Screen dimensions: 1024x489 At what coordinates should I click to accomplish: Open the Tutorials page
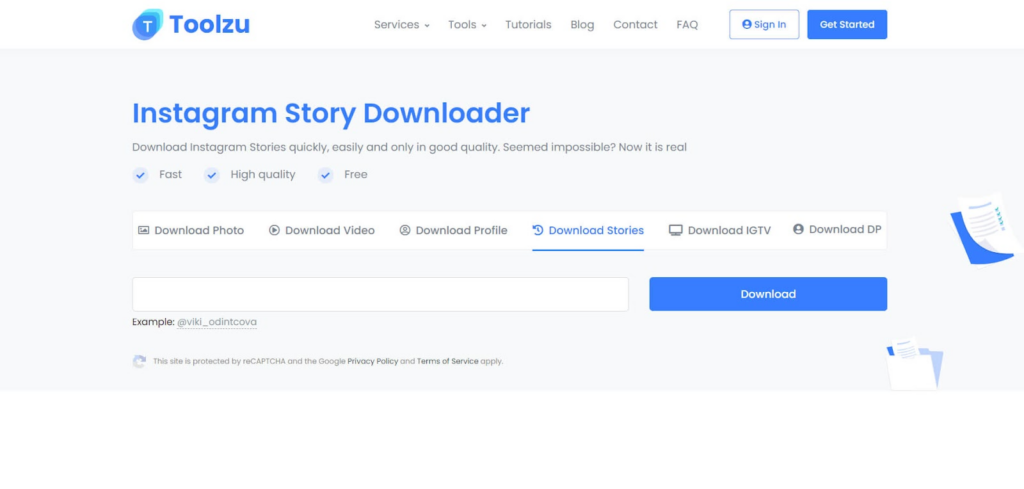pos(528,25)
